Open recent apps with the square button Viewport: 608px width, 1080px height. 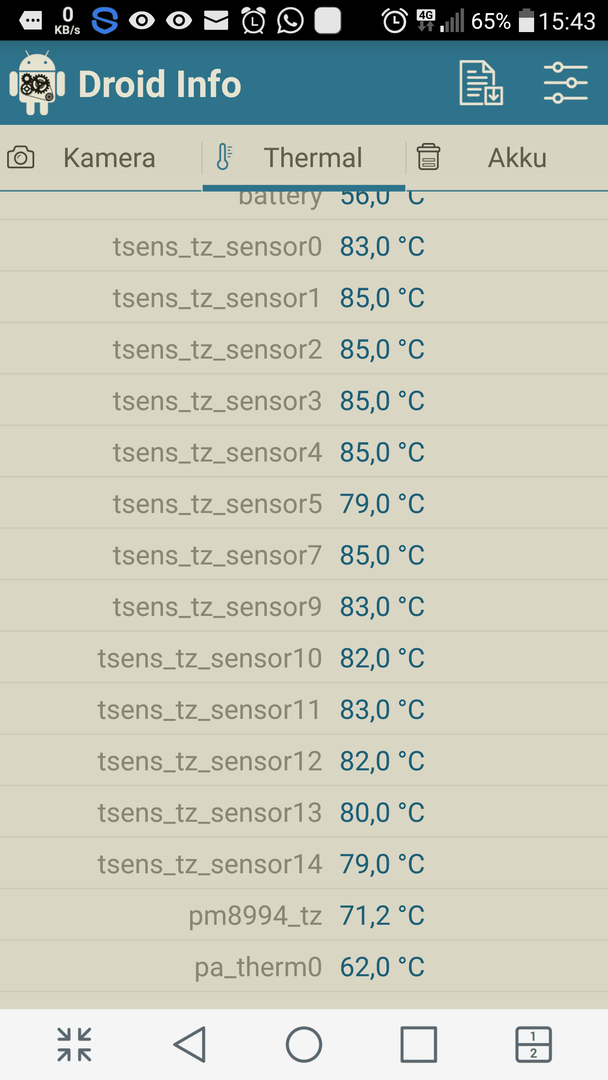(419, 1044)
